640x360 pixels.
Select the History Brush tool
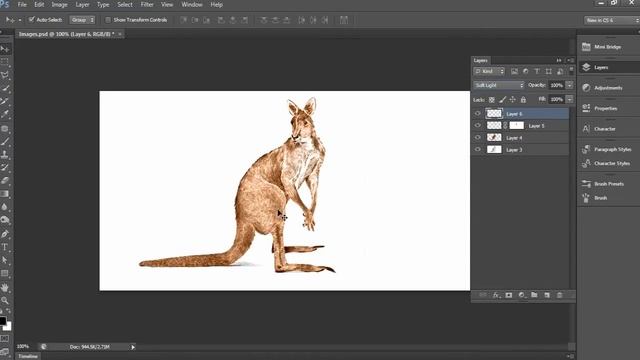pyautogui.click(x=5, y=167)
